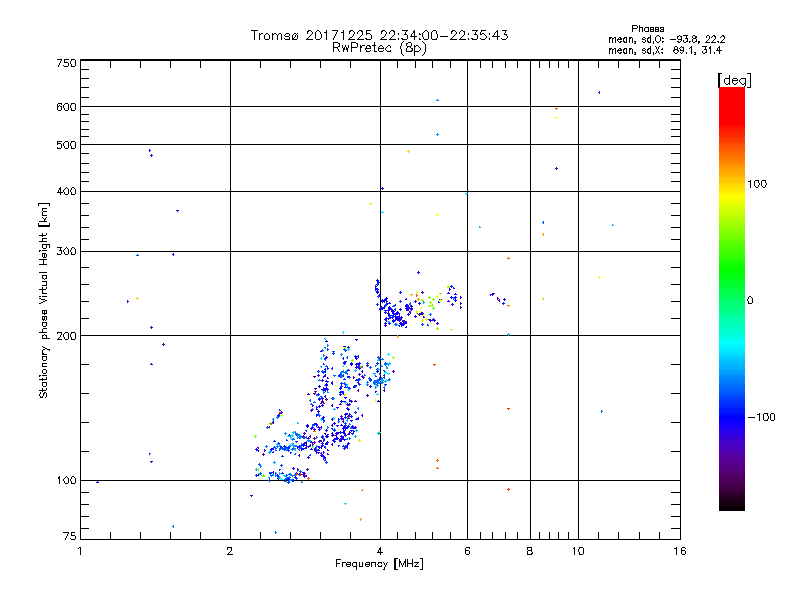The height and width of the screenshot is (600, 800).
Task: Click the x-axis tick label '16'
Action: (680, 551)
